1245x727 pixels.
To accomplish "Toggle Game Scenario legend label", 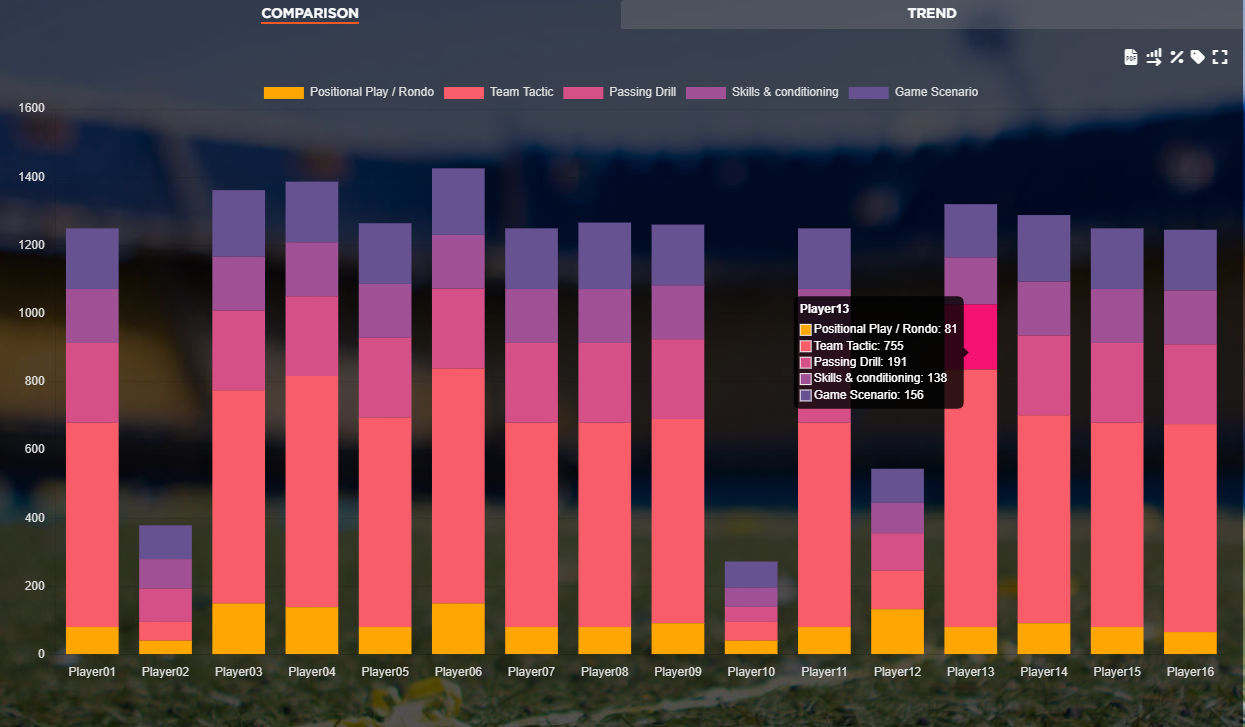I will click(x=936, y=92).
